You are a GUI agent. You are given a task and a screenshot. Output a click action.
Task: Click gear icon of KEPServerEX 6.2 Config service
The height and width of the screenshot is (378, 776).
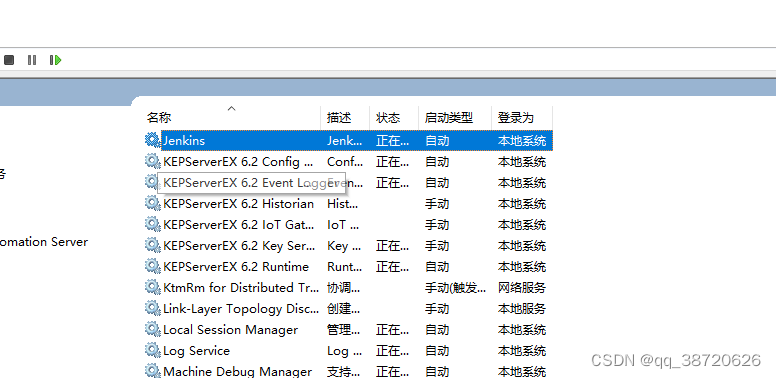[152, 161]
